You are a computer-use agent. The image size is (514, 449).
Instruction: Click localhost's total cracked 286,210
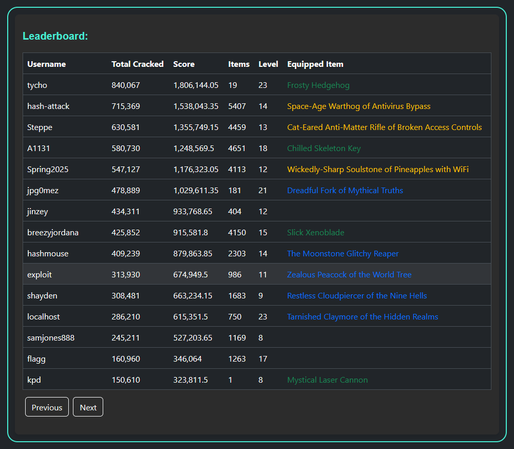(x=126, y=317)
